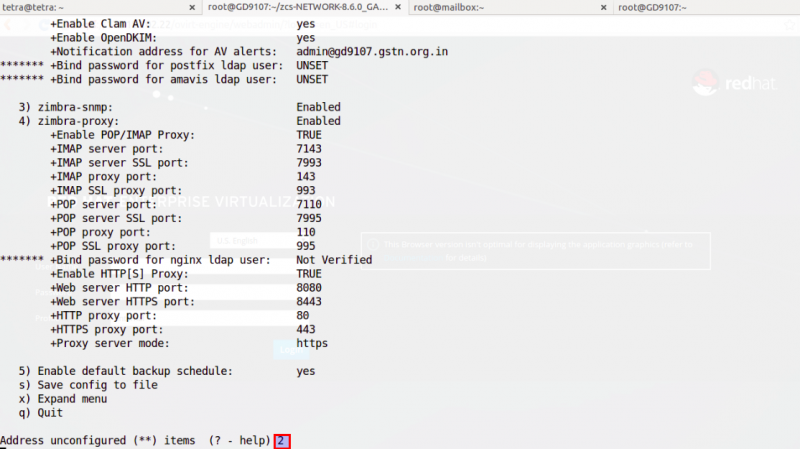Click the Proxy server mode value https
This screenshot has width=800, height=449.
312,343
